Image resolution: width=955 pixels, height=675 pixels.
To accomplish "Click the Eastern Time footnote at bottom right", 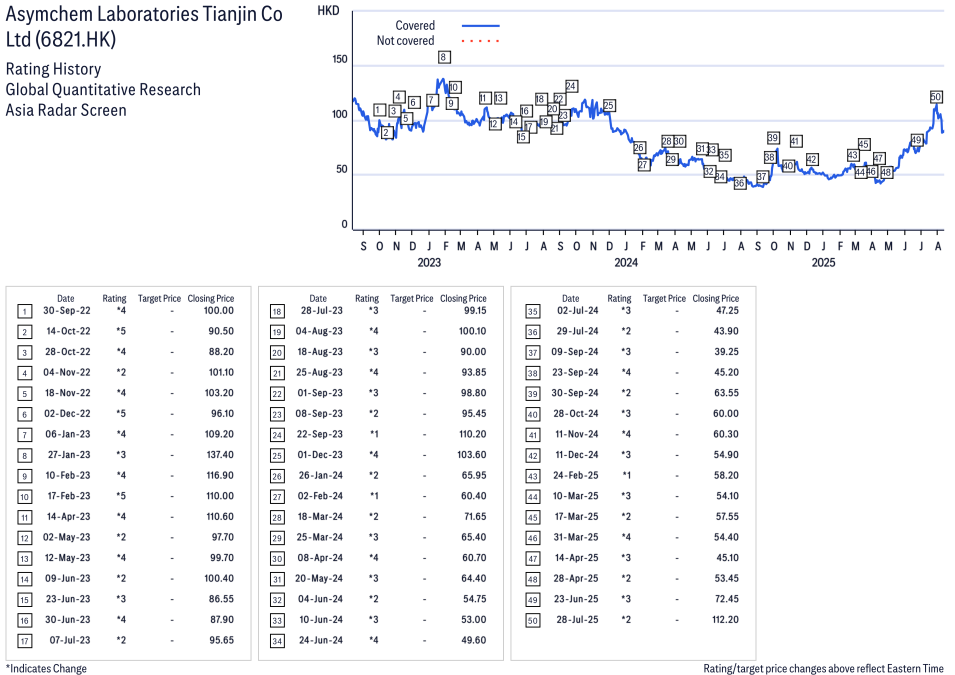I will click(x=823, y=668).
